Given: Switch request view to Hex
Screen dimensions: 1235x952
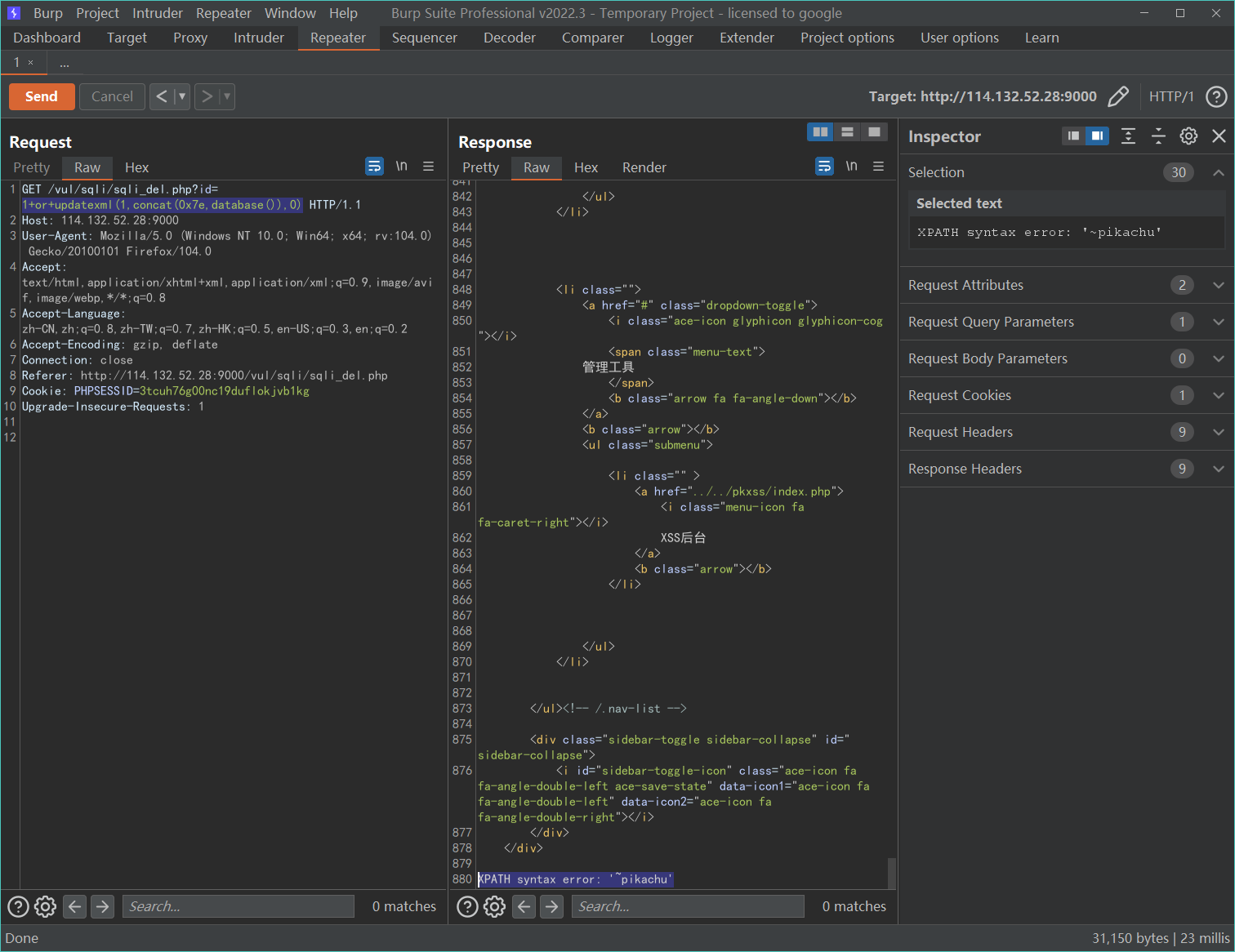Looking at the screenshot, I should 136,167.
